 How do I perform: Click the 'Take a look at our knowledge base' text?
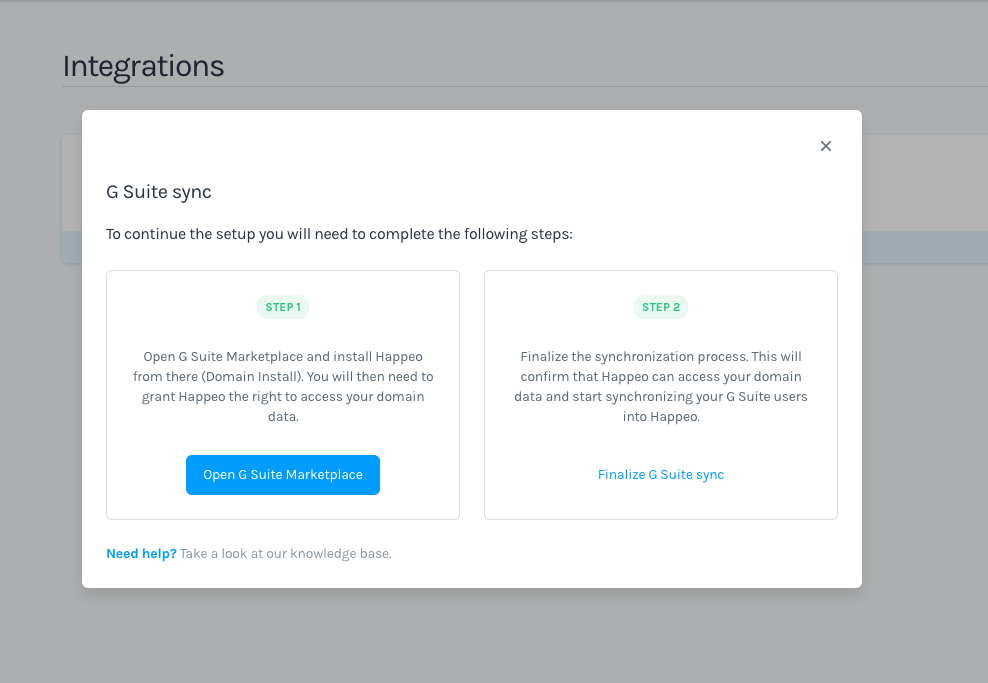pos(286,553)
